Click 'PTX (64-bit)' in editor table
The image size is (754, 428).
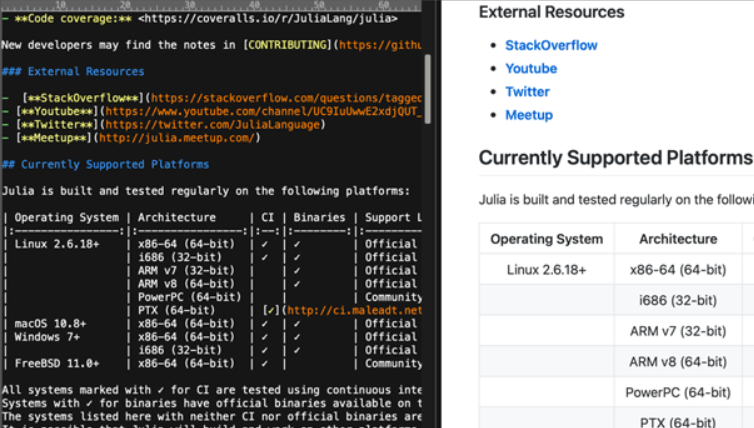(176, 311)
